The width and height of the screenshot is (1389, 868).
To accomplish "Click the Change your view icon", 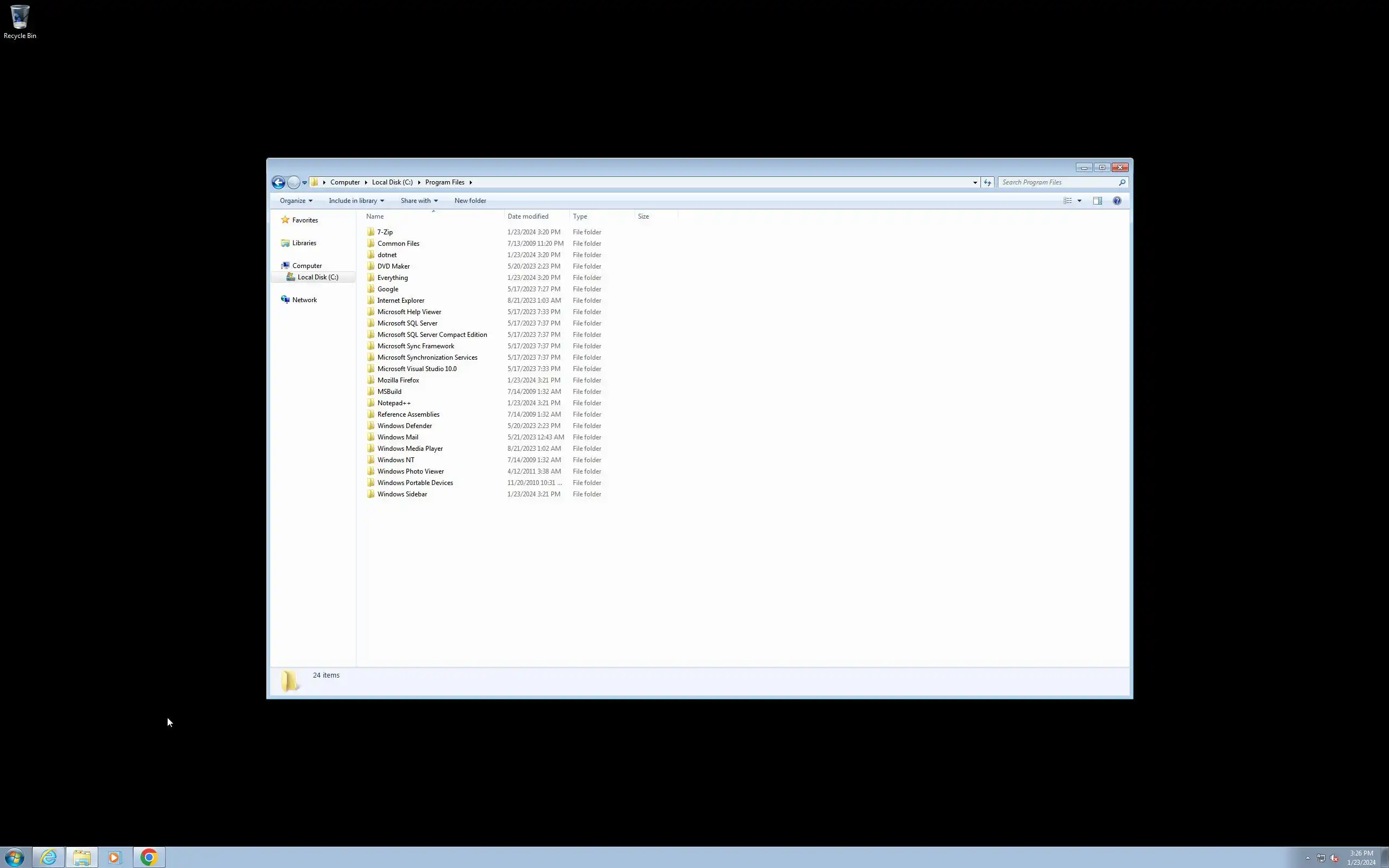I will tap(1068, 201).
